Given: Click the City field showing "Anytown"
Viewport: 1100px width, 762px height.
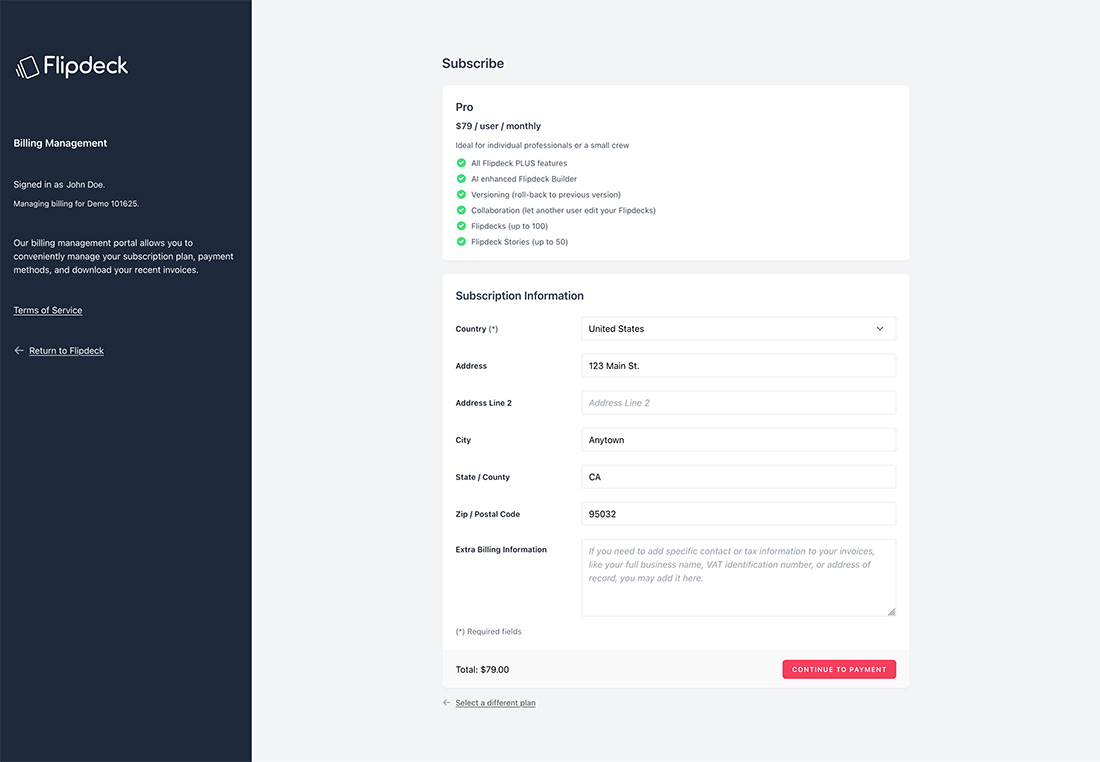Looking at the screenshot, I should point(738,439).
